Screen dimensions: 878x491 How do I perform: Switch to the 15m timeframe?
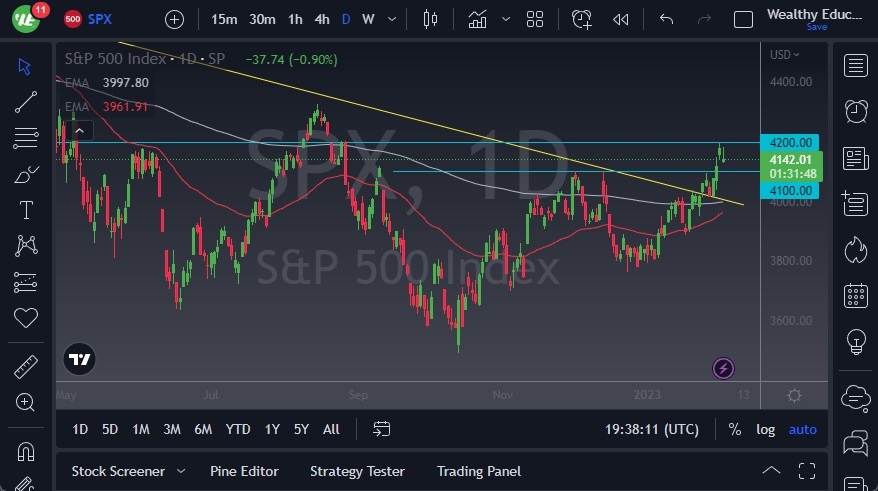(224, 20)
